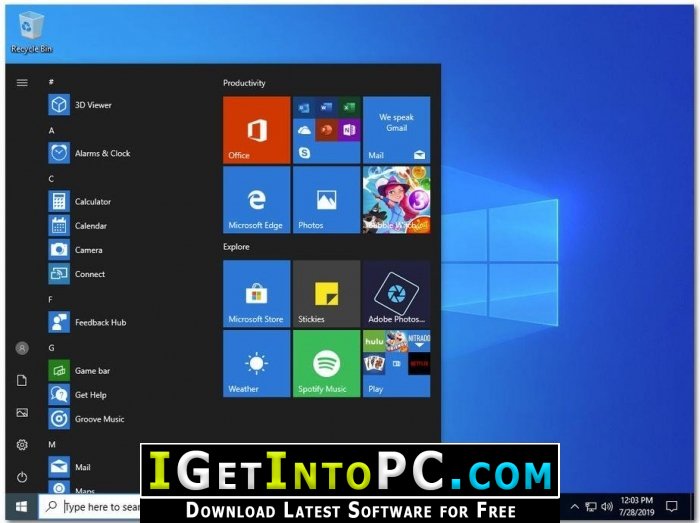Screen dimensions: 700x523
Task: Open the Photos tile
Action: pos(326,199)
